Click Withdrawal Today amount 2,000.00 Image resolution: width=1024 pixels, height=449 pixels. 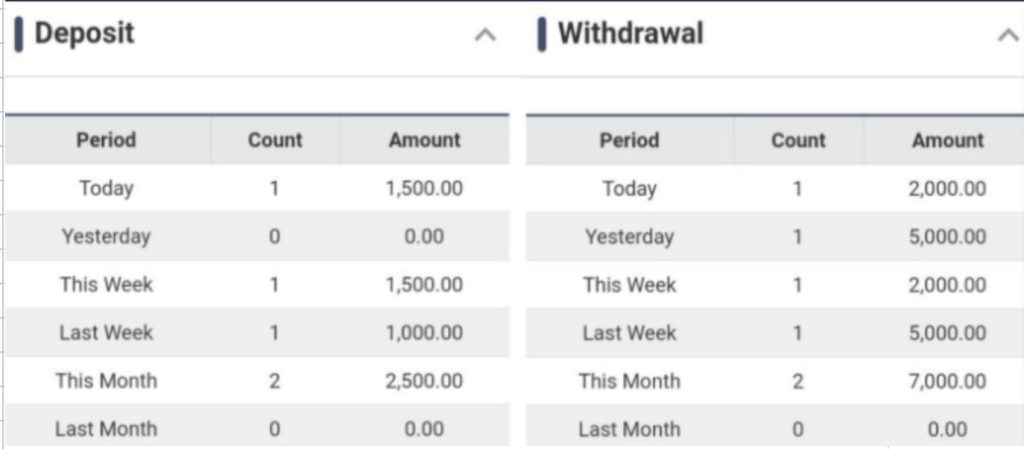click(x=947, y=188)
